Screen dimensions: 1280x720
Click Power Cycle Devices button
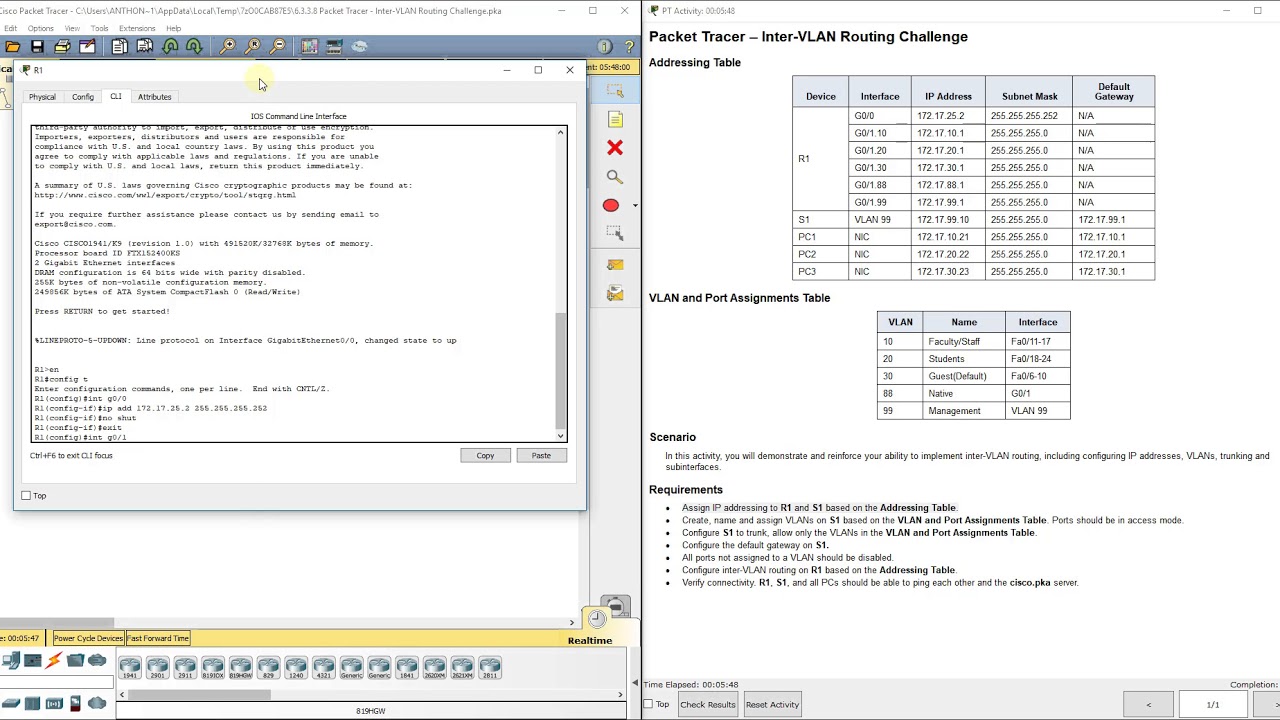click(x=88, y=638)
